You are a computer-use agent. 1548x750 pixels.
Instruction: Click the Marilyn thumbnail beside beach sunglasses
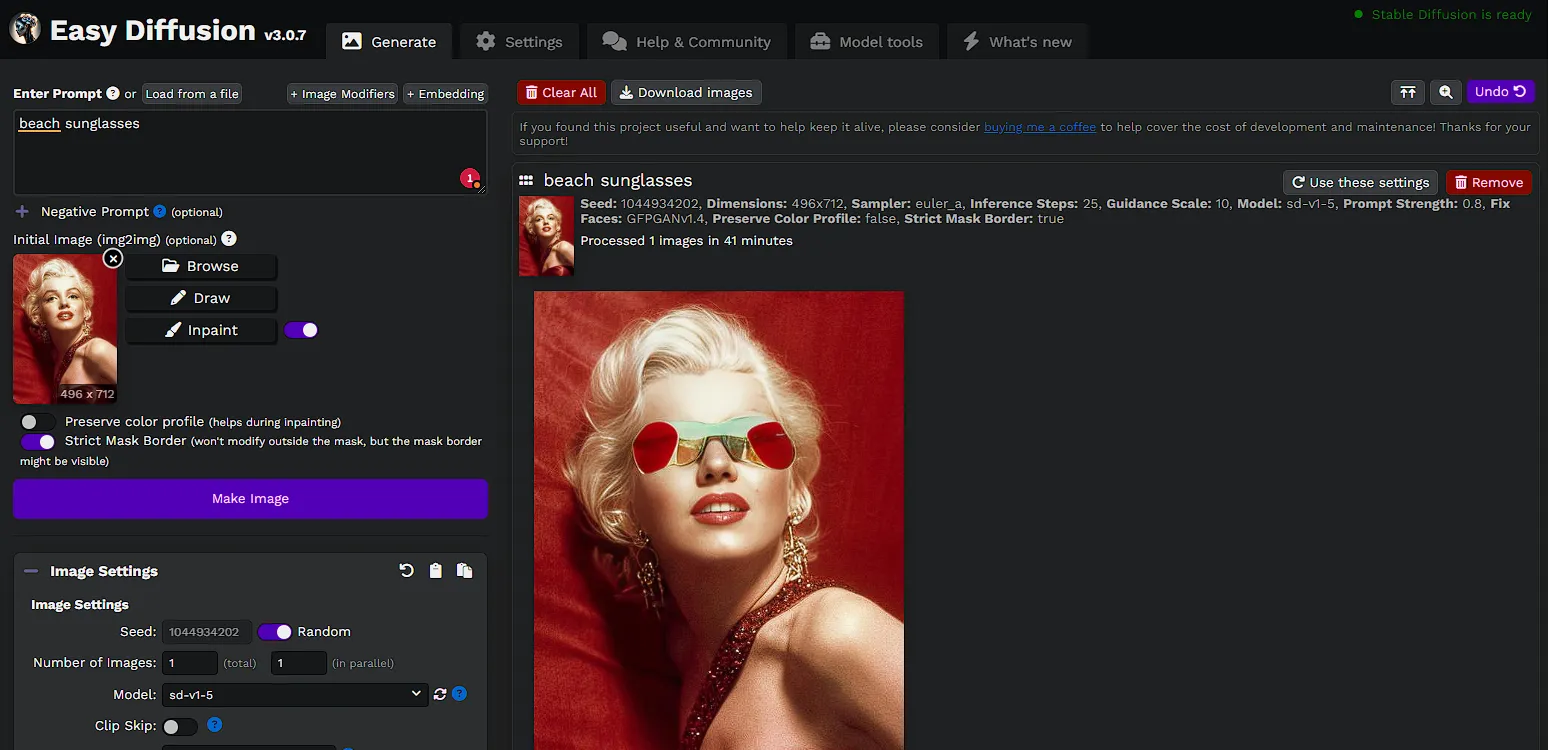tap(545, 235)
